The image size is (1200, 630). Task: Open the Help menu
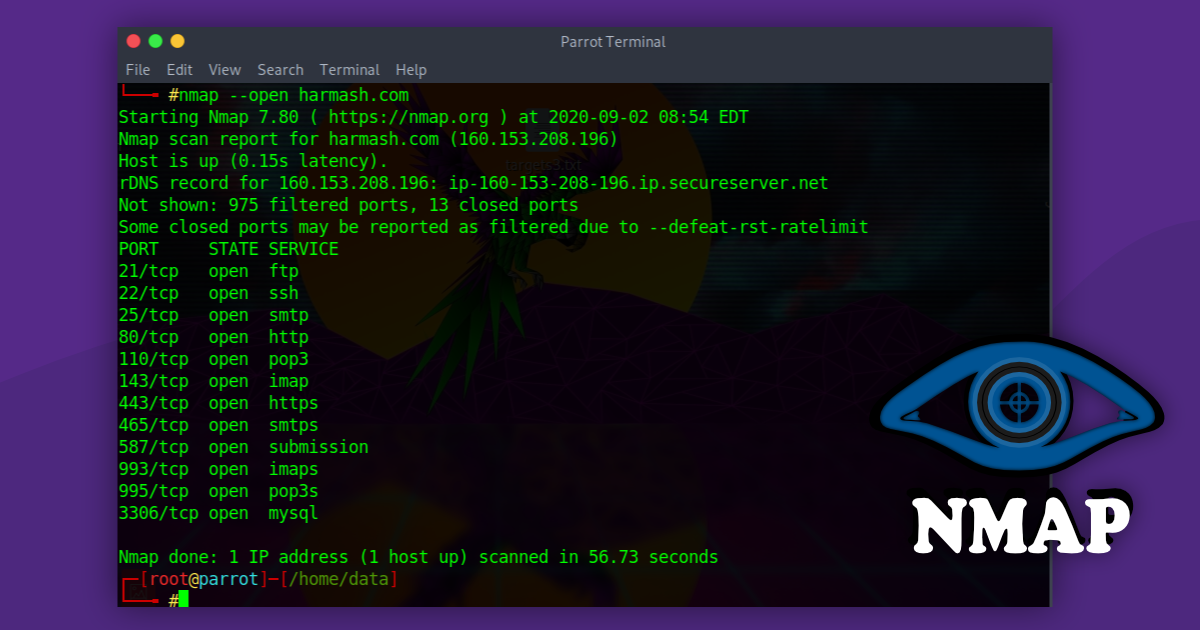pos(411,70)
